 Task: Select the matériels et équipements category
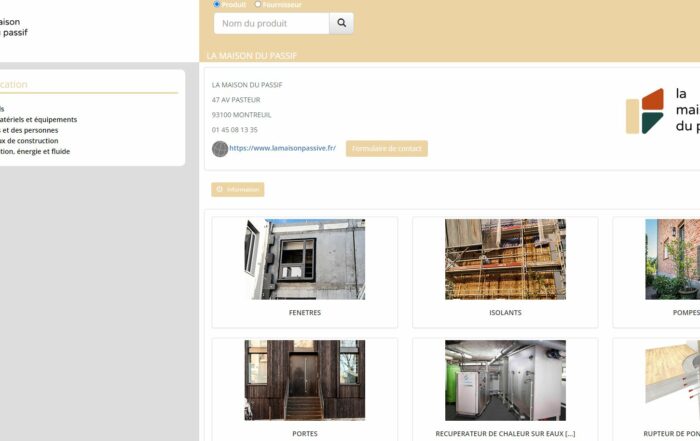click(x=40, y=119)
